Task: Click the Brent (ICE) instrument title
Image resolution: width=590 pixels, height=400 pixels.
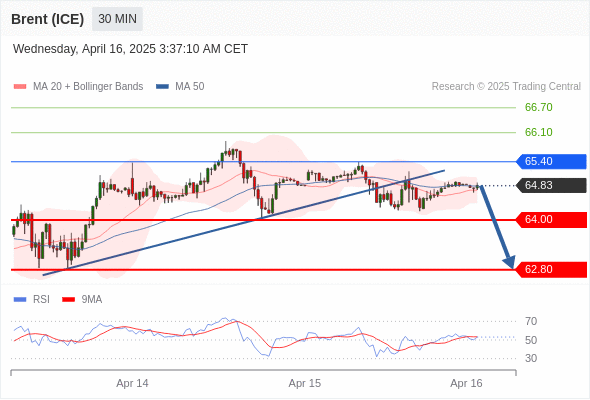Action: pos(47,19)
